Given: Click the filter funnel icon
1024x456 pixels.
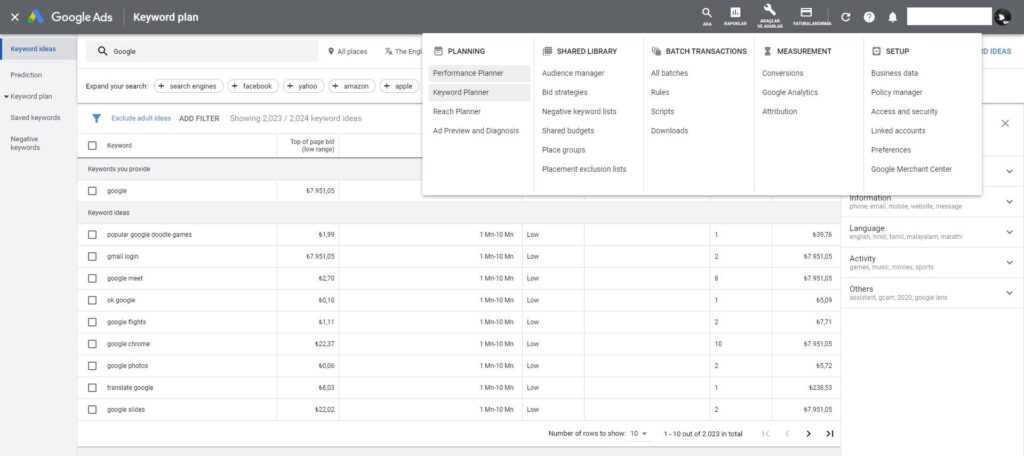Looking at the screenshot, I should point(97,118).
